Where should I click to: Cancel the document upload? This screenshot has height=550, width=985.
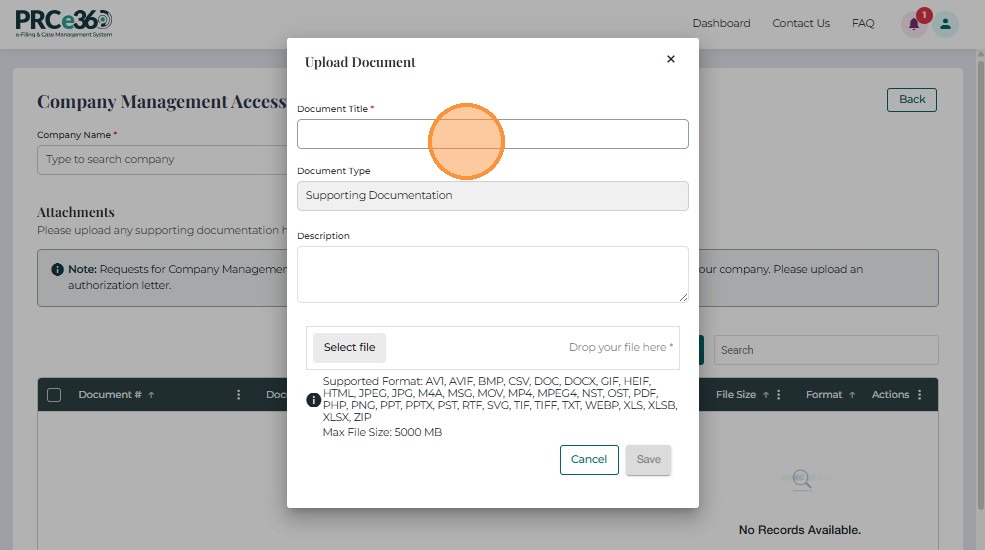coord(589,460)
